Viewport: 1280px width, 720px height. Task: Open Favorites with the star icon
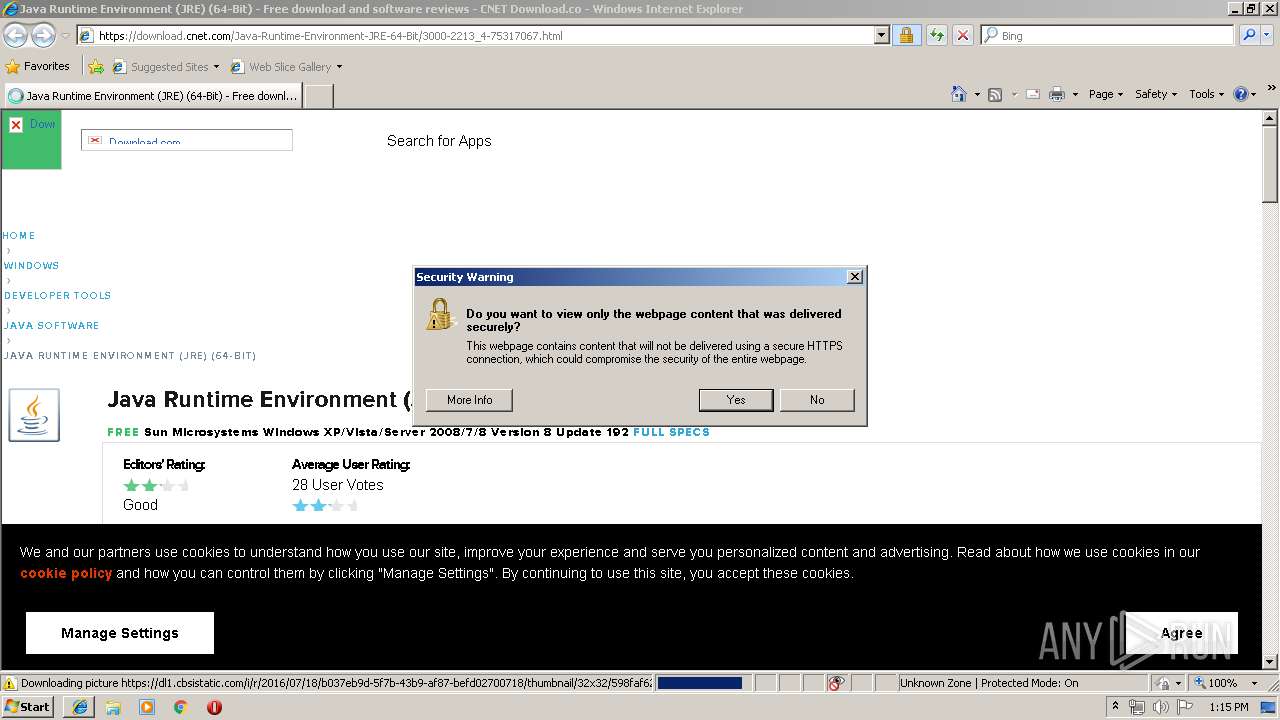(12, 66)
